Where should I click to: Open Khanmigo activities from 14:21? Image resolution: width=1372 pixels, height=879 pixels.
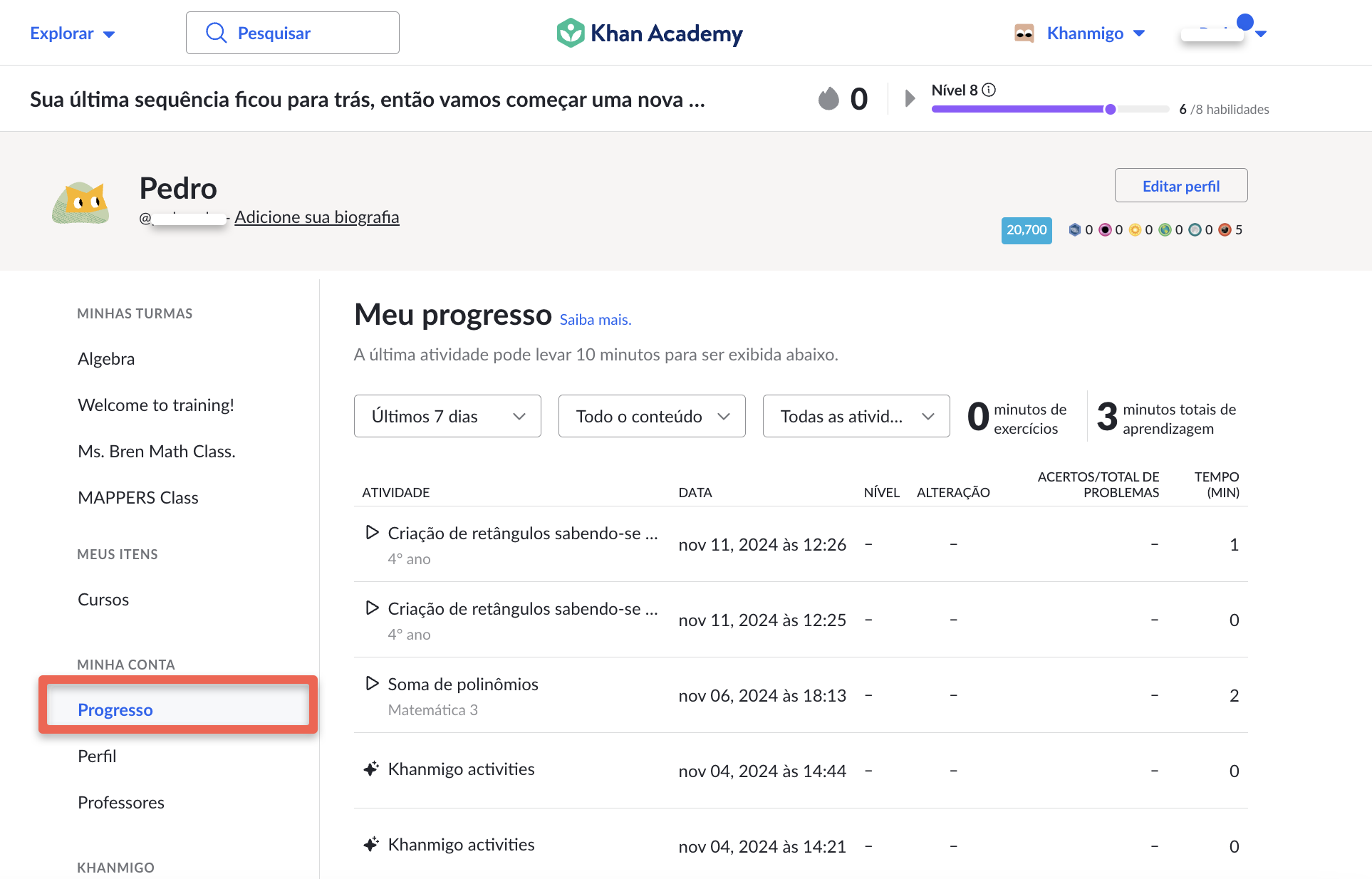[x=461, y=845]
